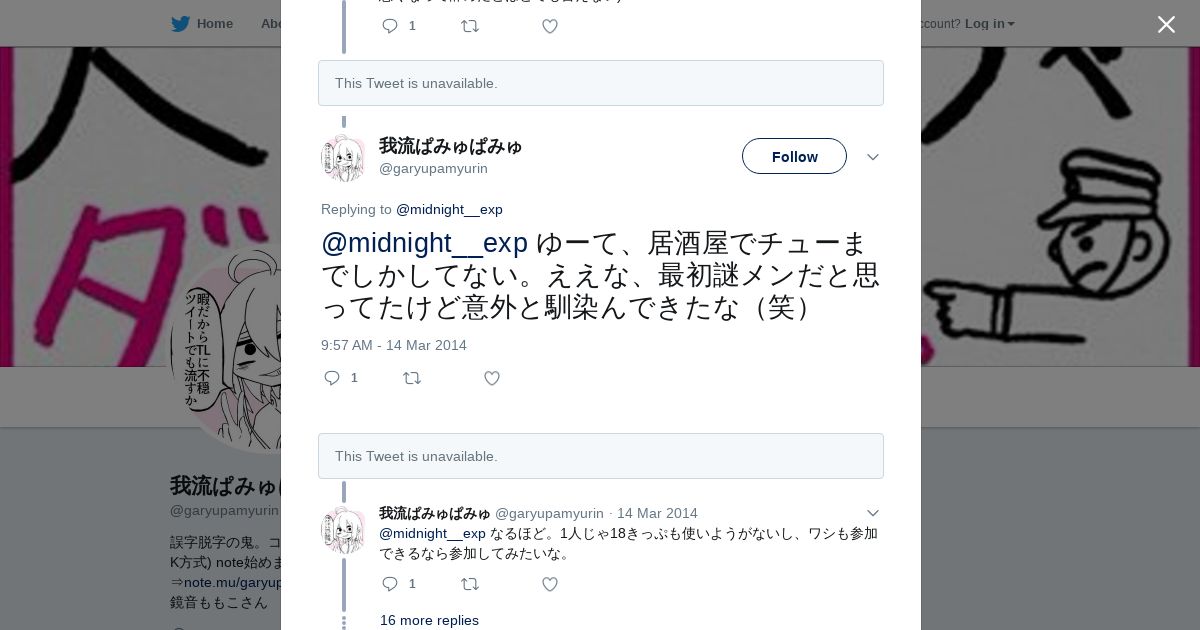Open the Twitter bird Home icon

(181, 23)
